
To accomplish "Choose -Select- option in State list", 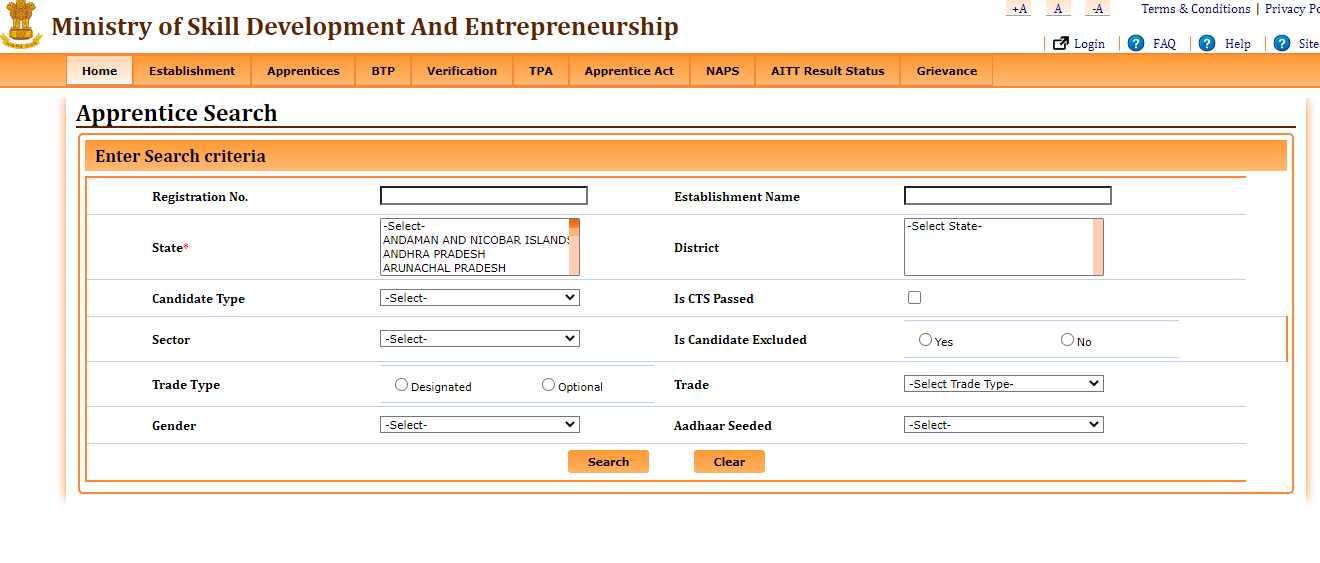I will coord(475,226).
